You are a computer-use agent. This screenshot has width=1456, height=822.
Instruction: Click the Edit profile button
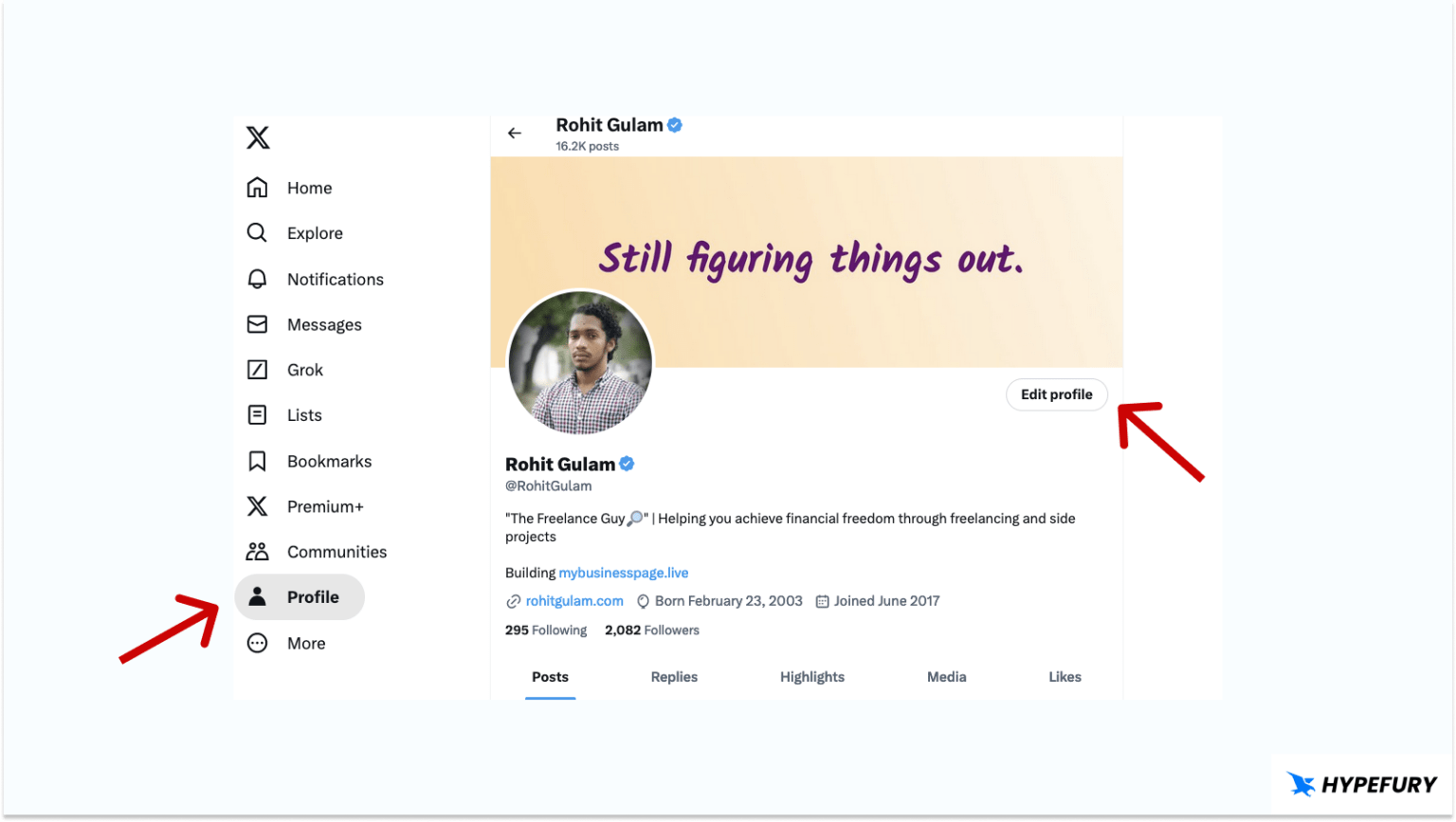1056,394
